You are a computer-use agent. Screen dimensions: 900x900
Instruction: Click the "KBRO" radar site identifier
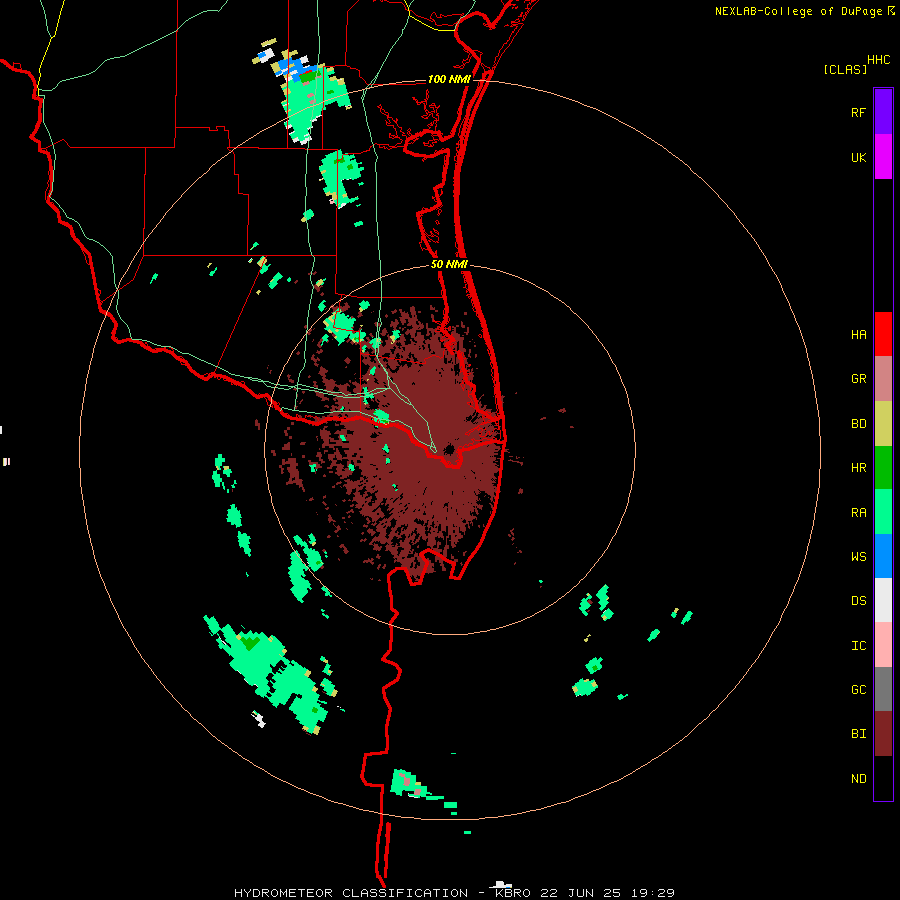(x=513, y=893)
